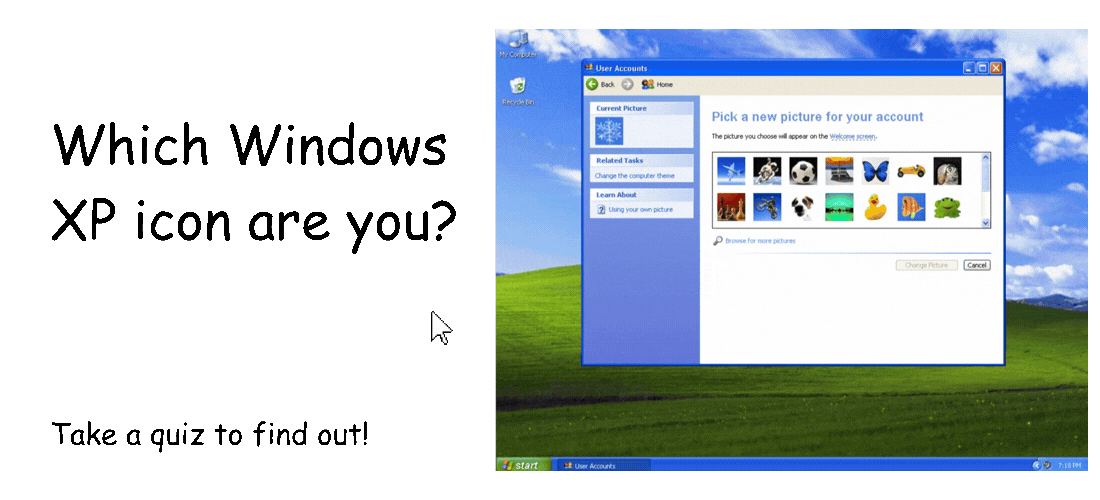The height and width of the screenshot is (500, 1100).
Task: Click the picture list scrollbar thumb
Action: [985, 177]
